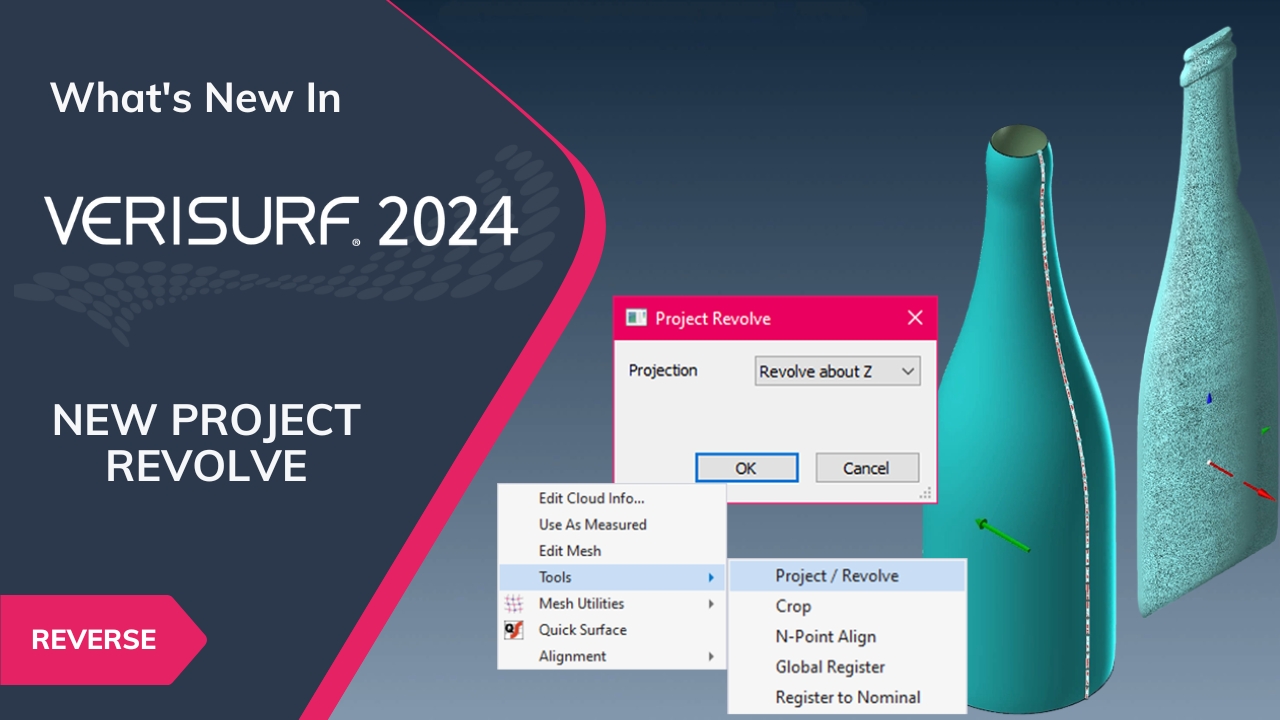
Task: Choose Global Register
Action: [847, 667]
